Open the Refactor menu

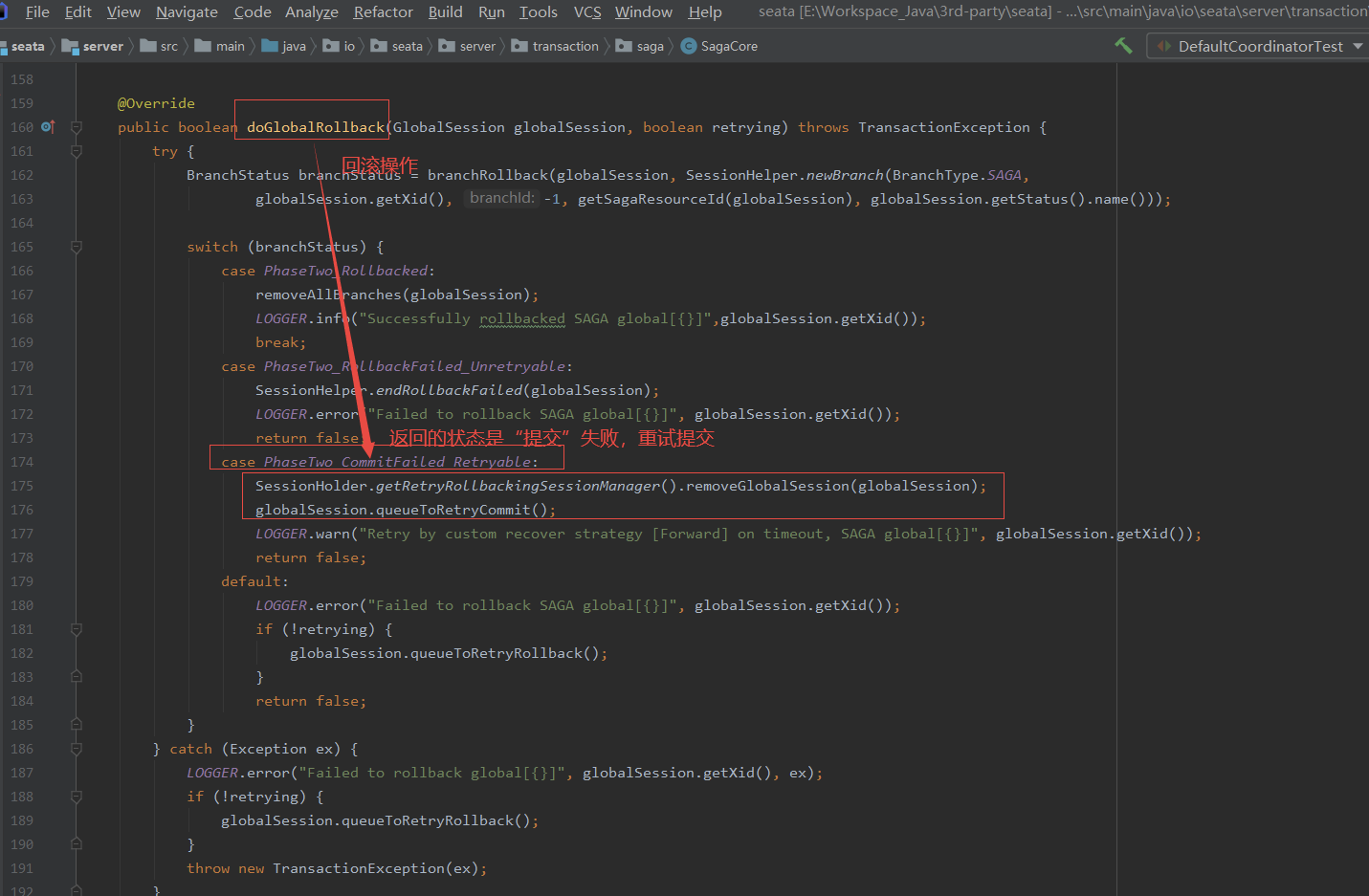[x=384, y=12]
